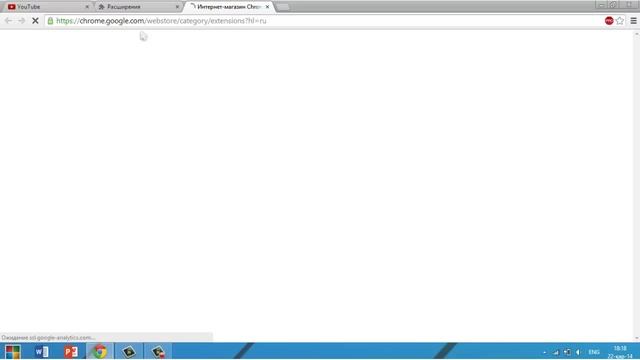Open Word from the taskbar
640x360 pixels.
[42, 351]
